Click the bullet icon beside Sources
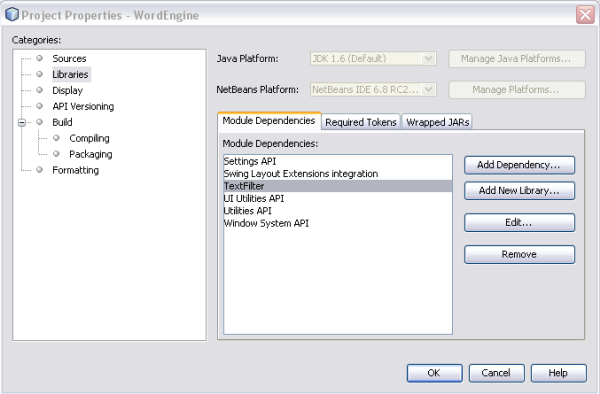 [39, 58]
